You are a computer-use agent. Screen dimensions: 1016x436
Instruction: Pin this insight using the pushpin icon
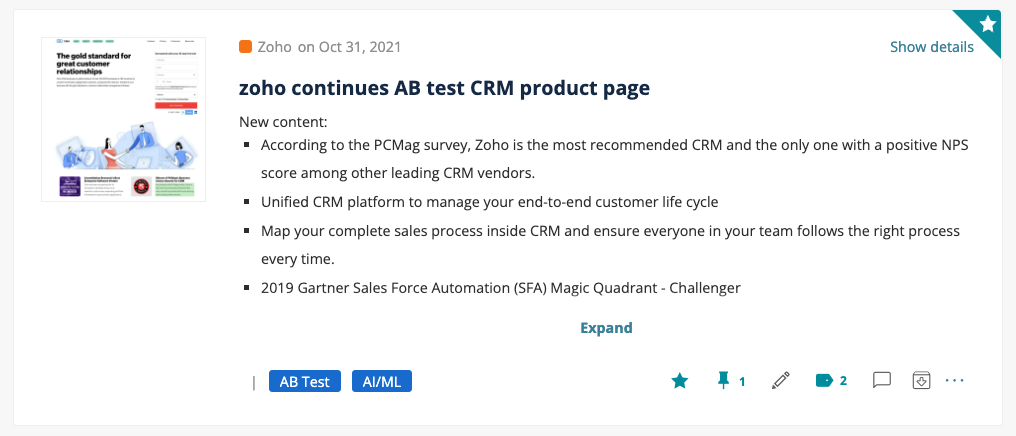click(724, 380)
